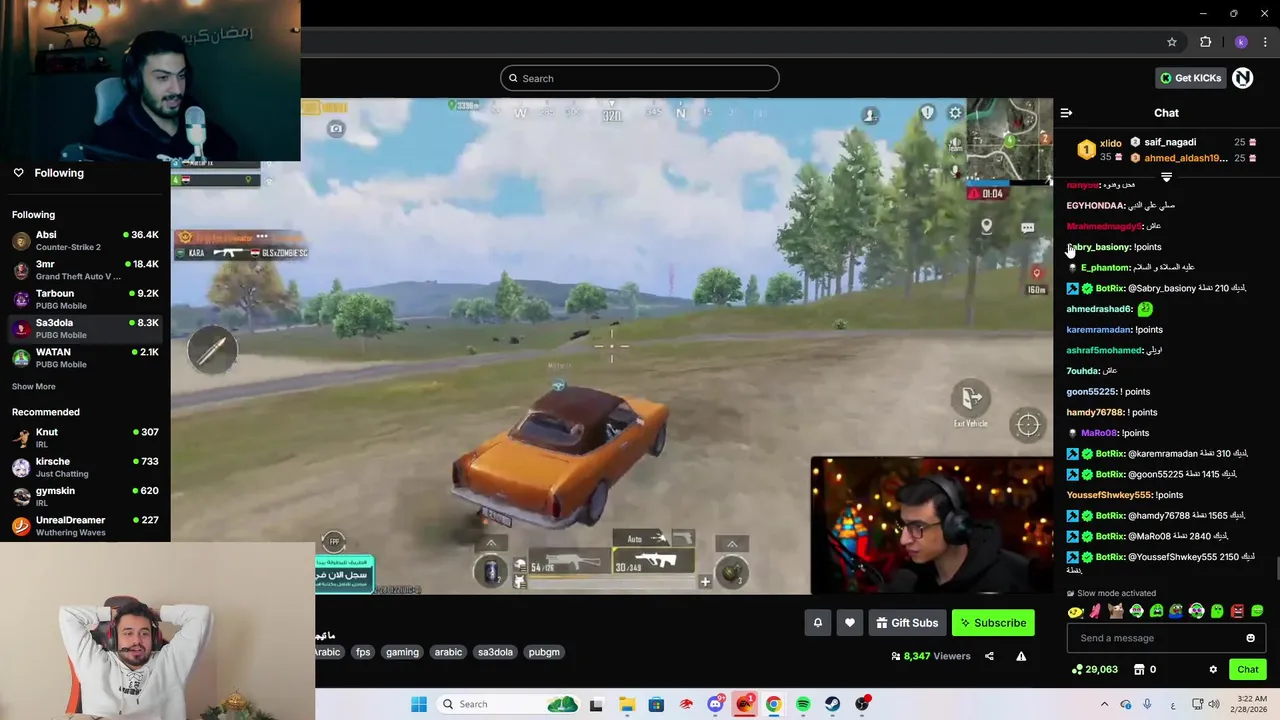The width and height of the screenshot is (1280, 720).
Task: Open the Absi channel in the Following list
Action: click(85, 240)
